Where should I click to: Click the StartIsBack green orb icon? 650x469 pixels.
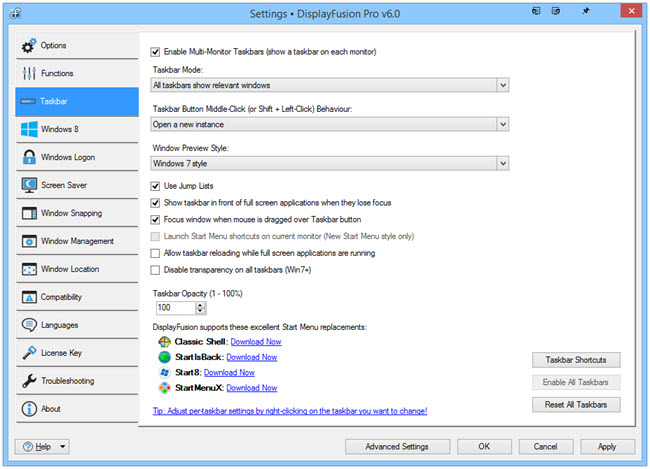click(x=165, y=357)
